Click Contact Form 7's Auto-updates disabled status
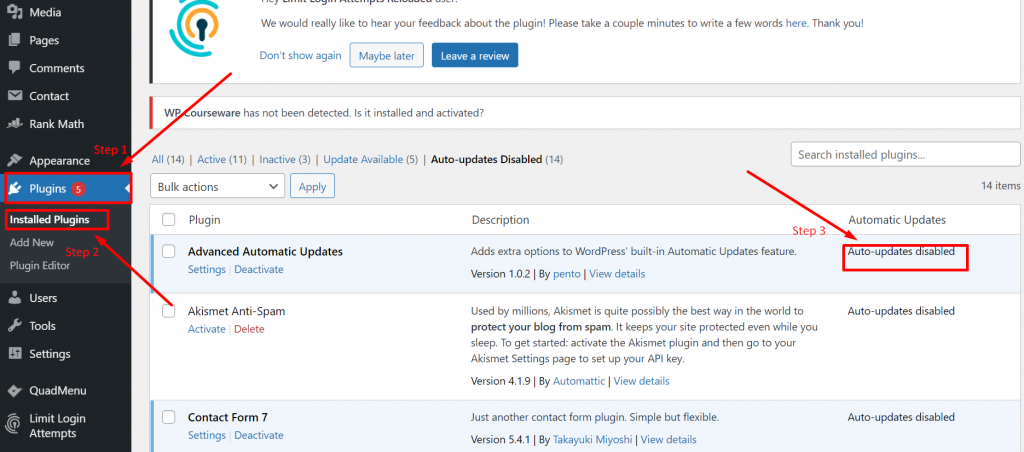The height and width of the screenshot is (452, 1024). pos(901,417)
